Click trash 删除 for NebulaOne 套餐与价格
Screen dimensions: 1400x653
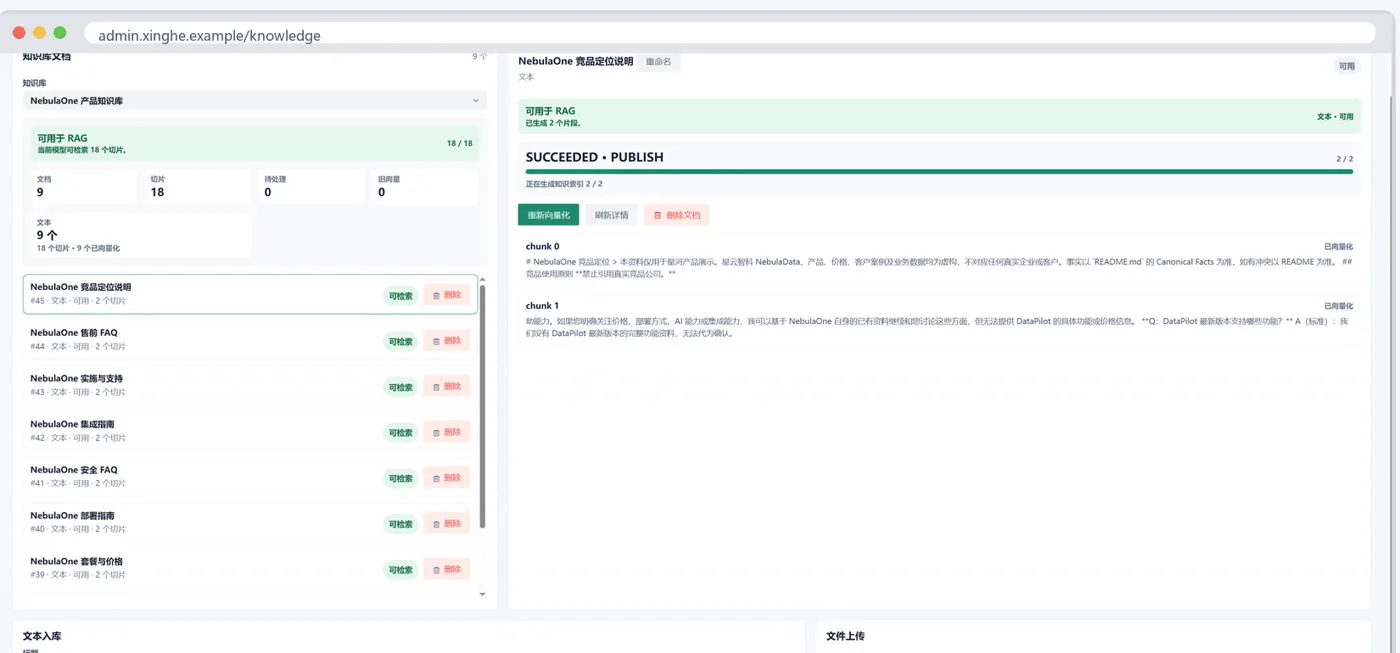(446, 569)
